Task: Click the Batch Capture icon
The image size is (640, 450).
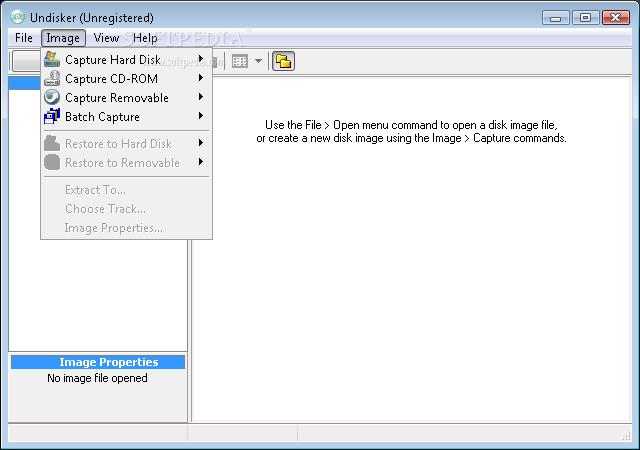Action: pyautogui.click(x=52, y=116)
